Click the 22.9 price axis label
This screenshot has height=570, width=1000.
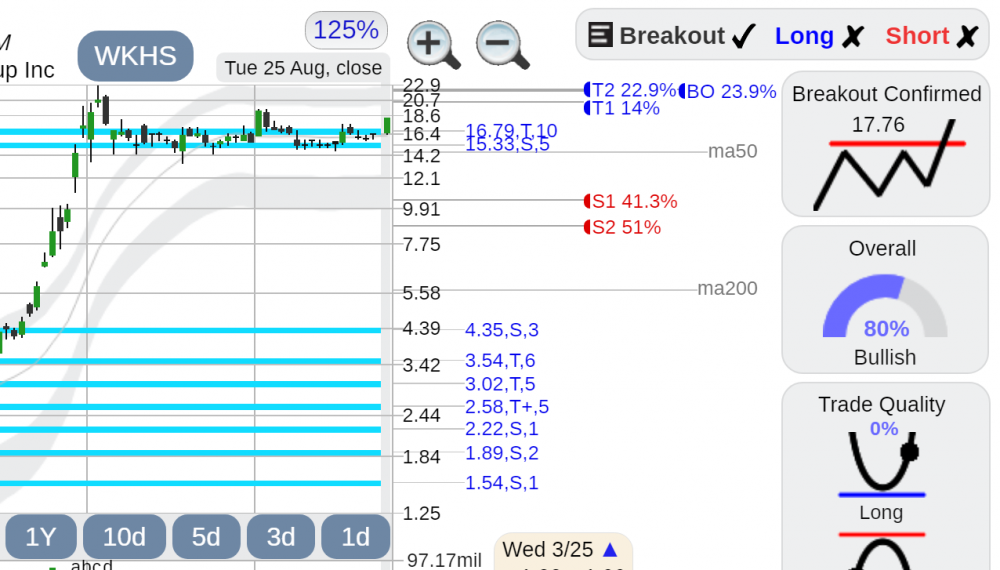422,85
